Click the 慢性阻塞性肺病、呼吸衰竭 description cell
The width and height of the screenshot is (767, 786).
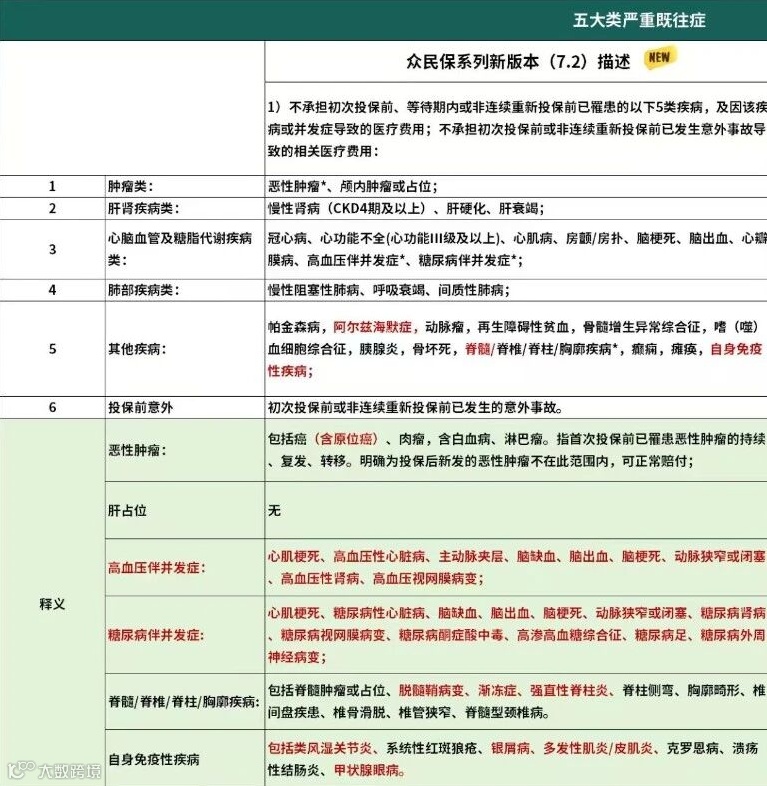tap(516, 290)
